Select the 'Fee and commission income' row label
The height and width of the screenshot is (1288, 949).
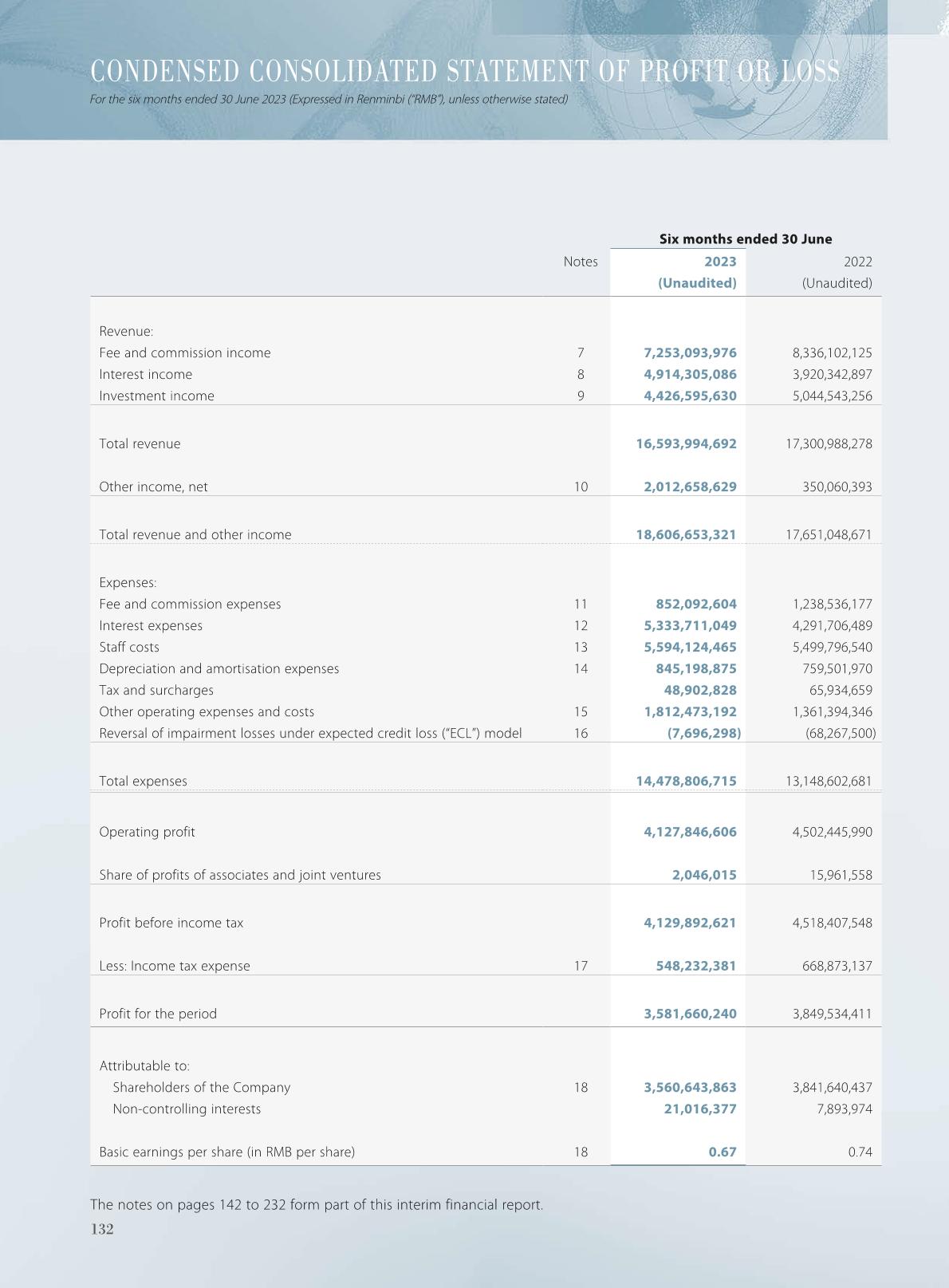click(185, 353)
